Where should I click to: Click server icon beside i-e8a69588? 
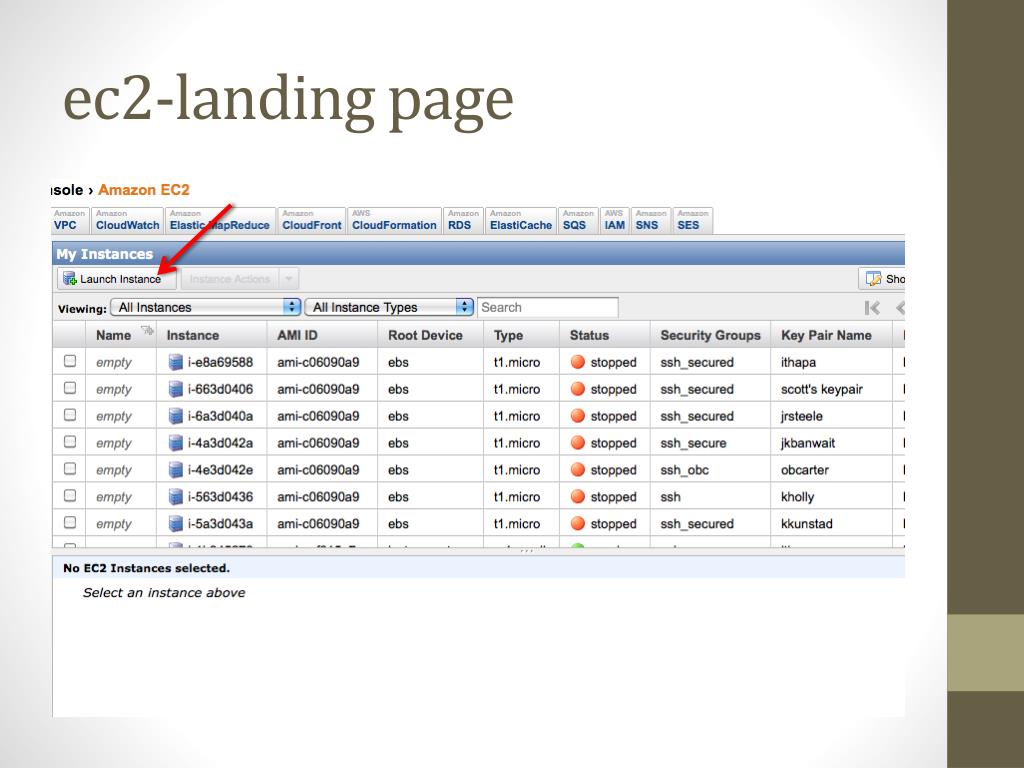176,362
